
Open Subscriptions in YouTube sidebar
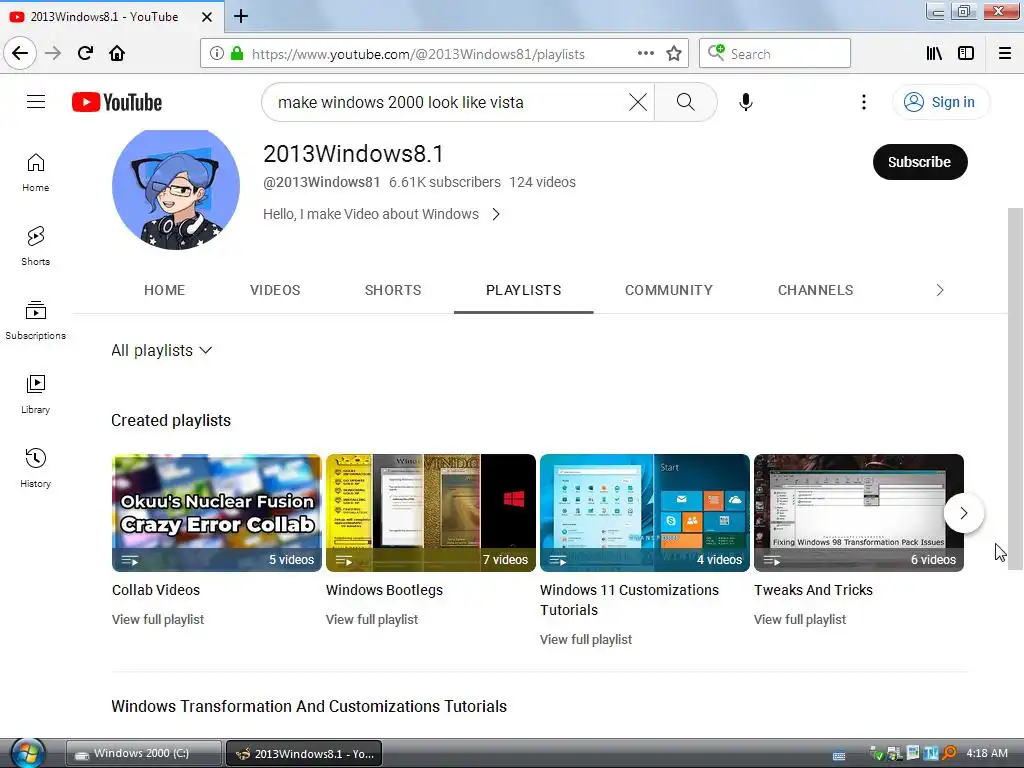point(35,320)
